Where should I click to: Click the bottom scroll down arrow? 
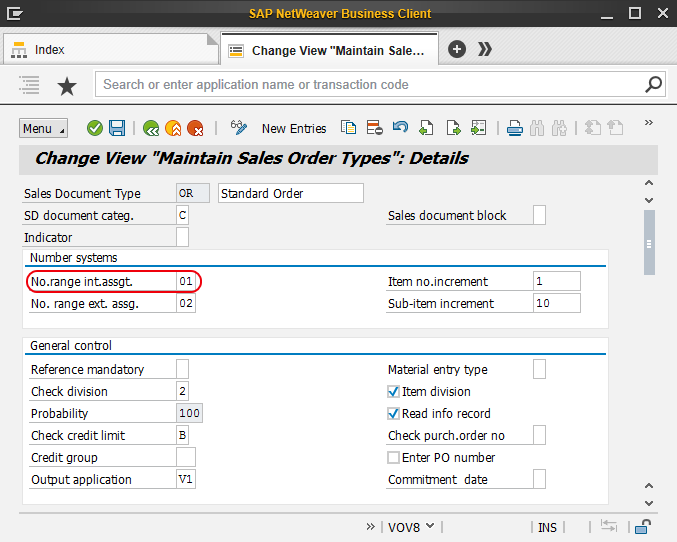coord(649,503)
